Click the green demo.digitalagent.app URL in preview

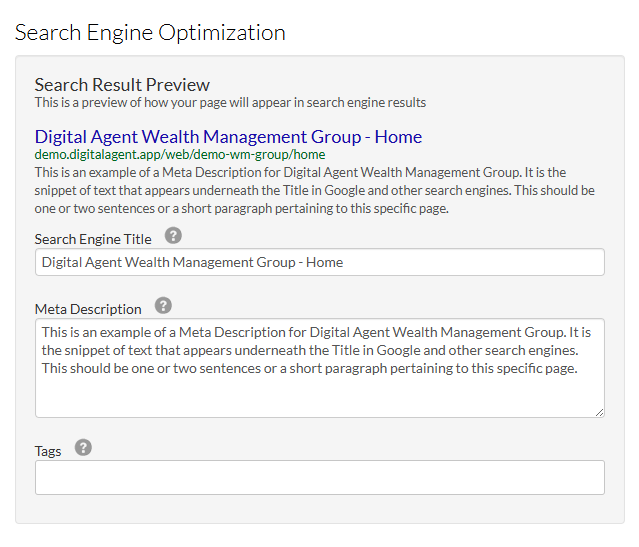[180, 155]
